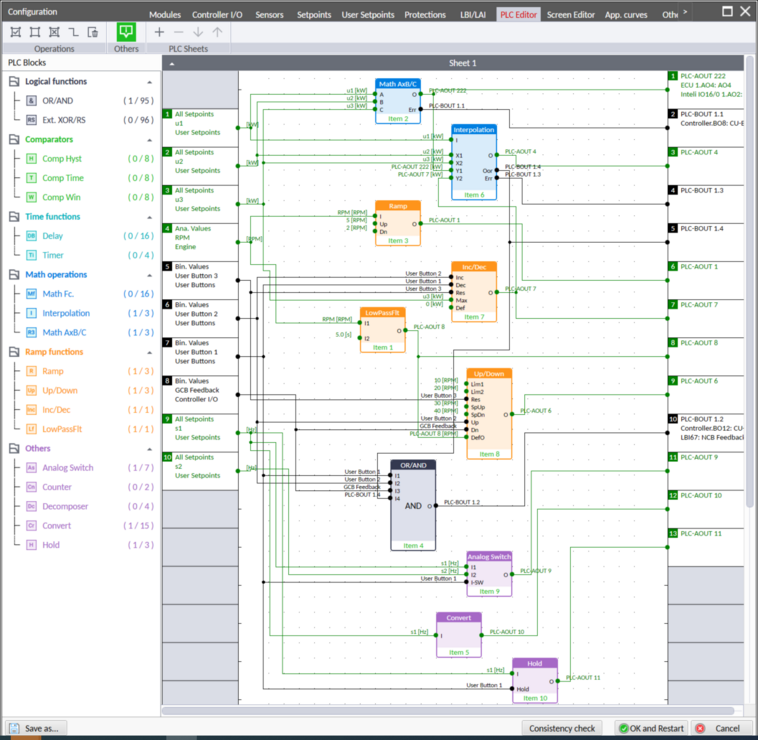Click the Interpolation block icon in list

tap(31, 313)
